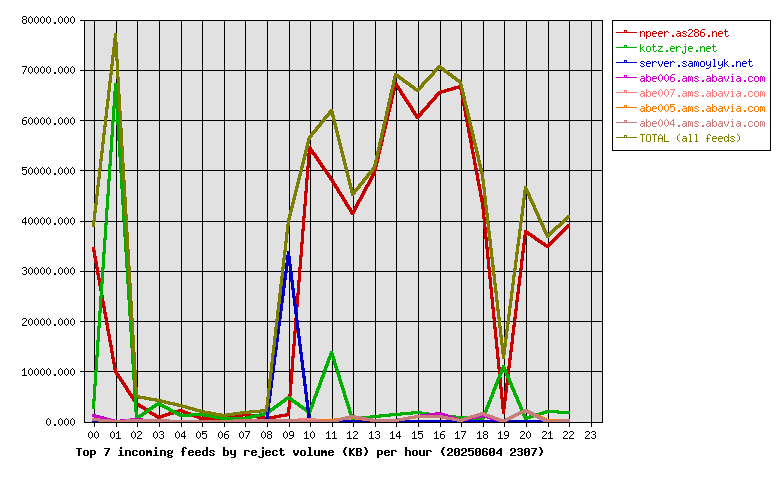The width and height of the screenshot is (780, 480).
Task: Click hour 19 on the x-axis
Action: coord(504,435)
